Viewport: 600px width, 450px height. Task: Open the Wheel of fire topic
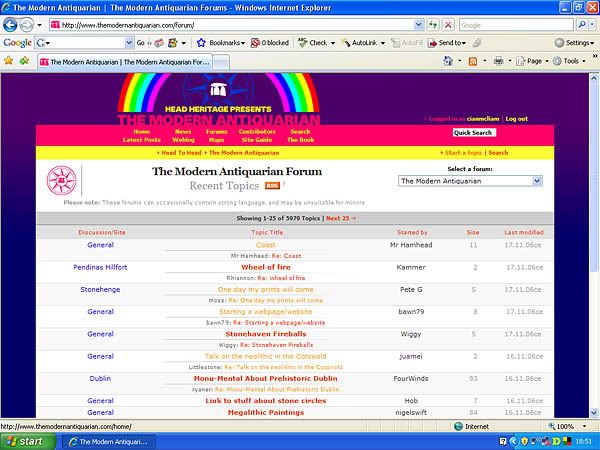(266, 267)
